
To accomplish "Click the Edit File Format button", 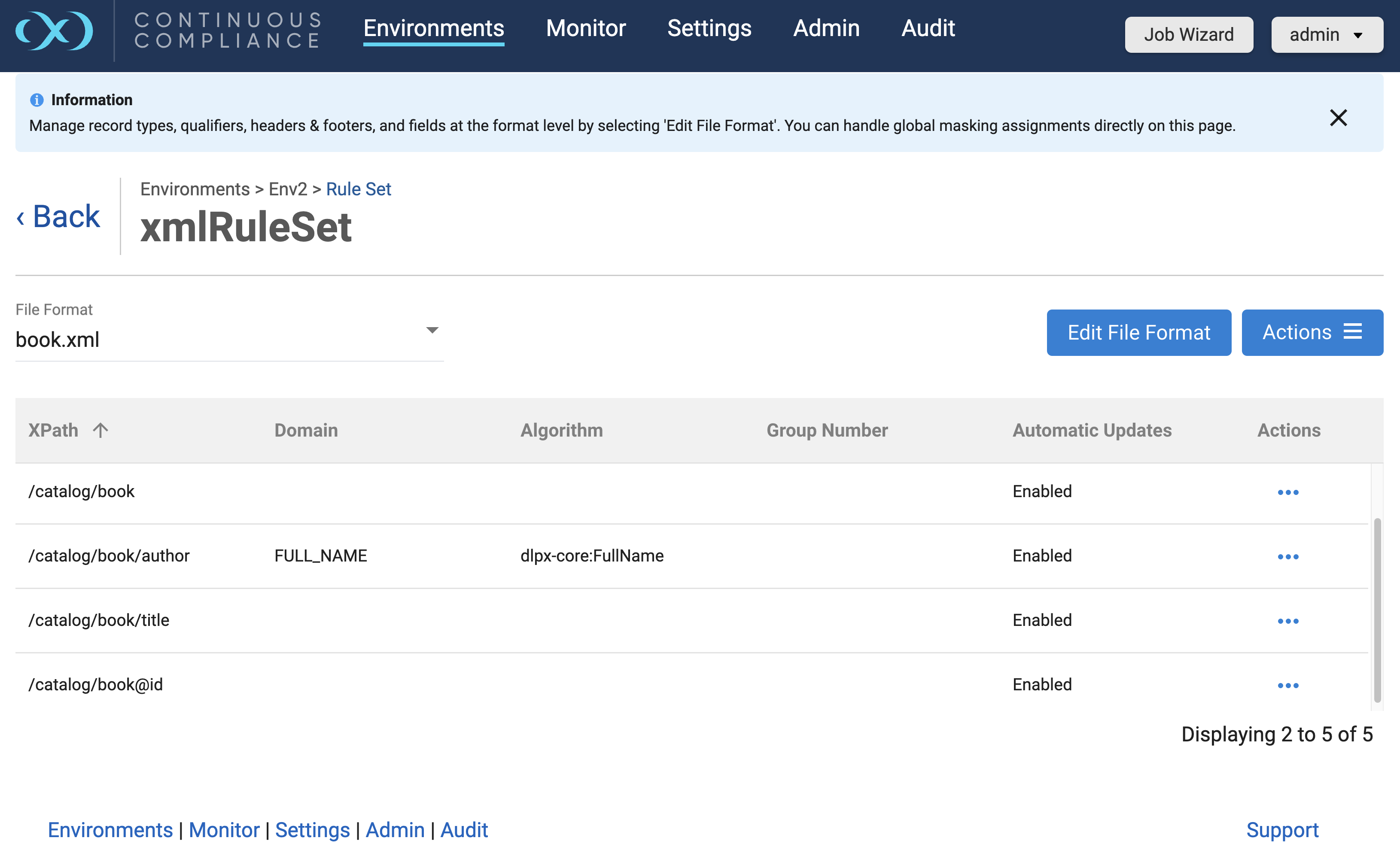I will point(1138,332).
